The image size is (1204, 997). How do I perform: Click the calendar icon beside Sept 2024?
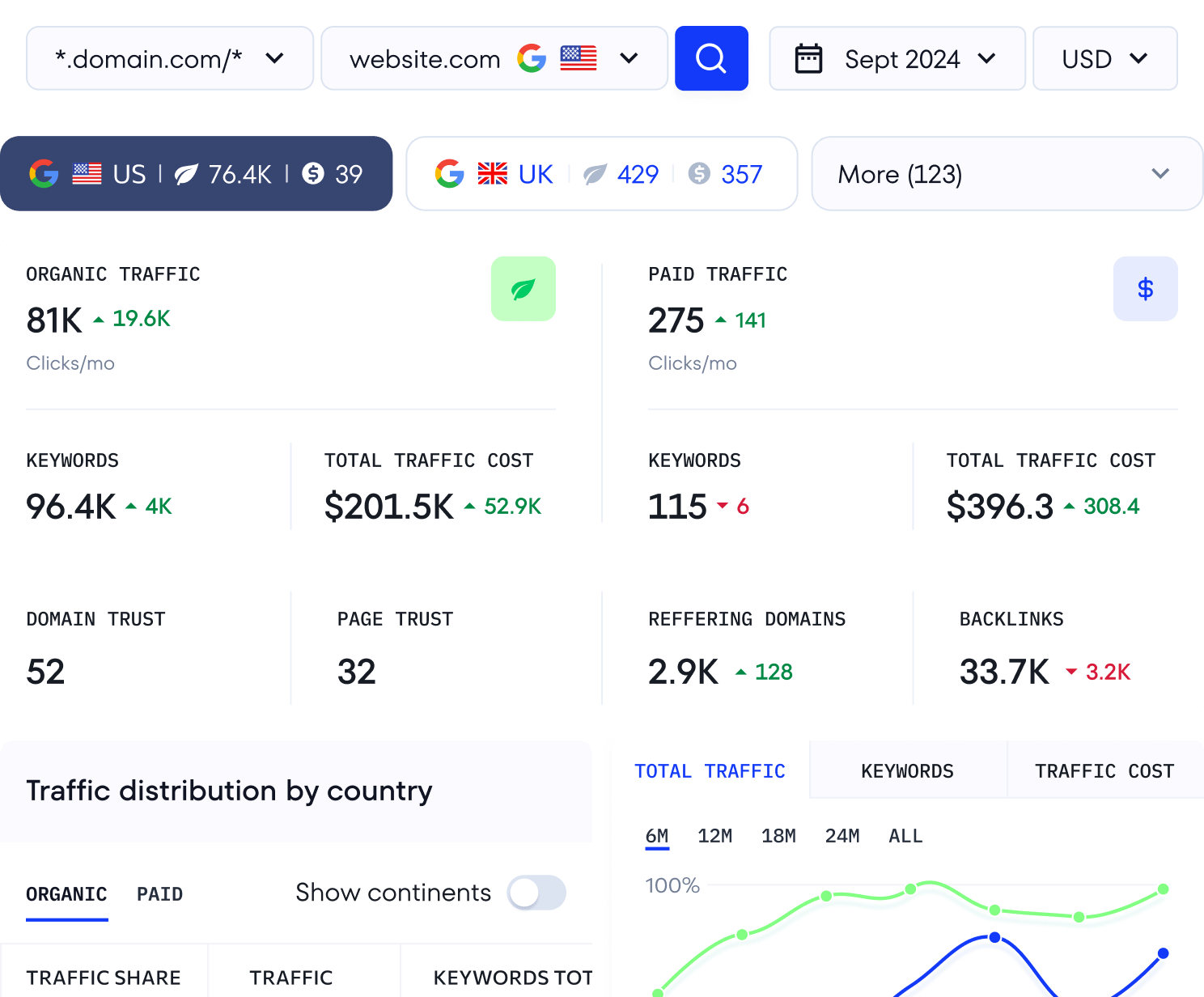click(x=808, y=59)
